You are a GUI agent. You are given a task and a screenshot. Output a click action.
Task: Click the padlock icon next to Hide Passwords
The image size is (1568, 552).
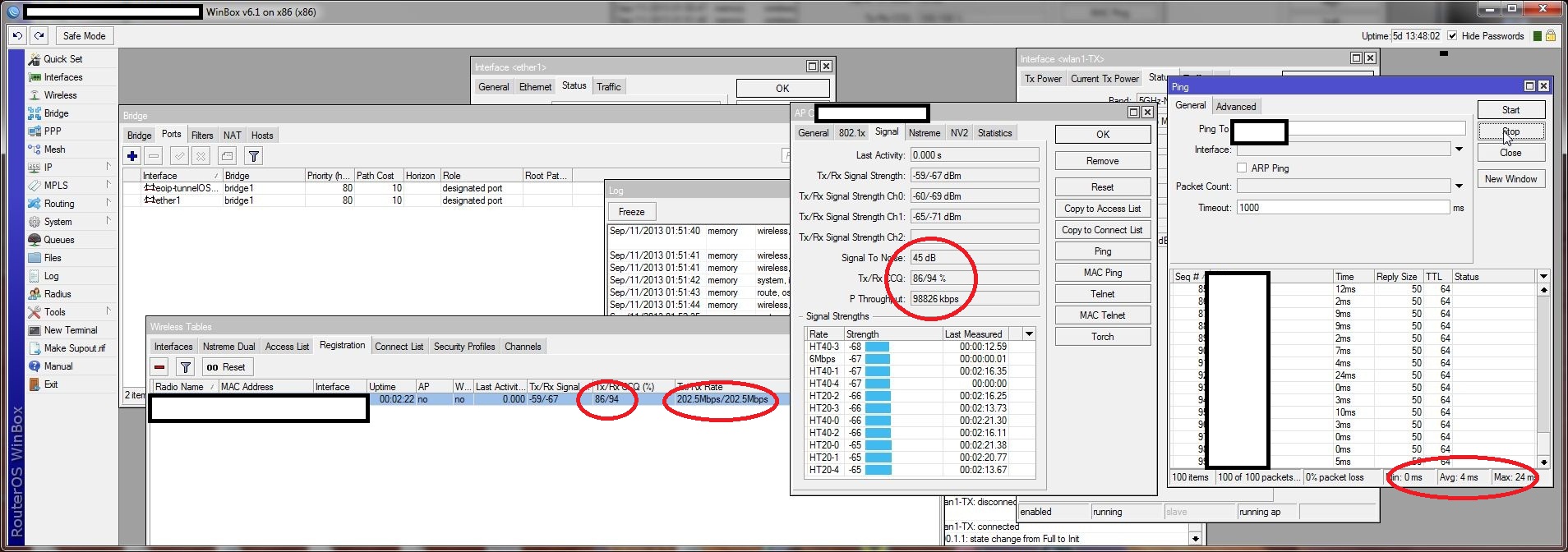pyautogui.click(x=1550, y=35)
